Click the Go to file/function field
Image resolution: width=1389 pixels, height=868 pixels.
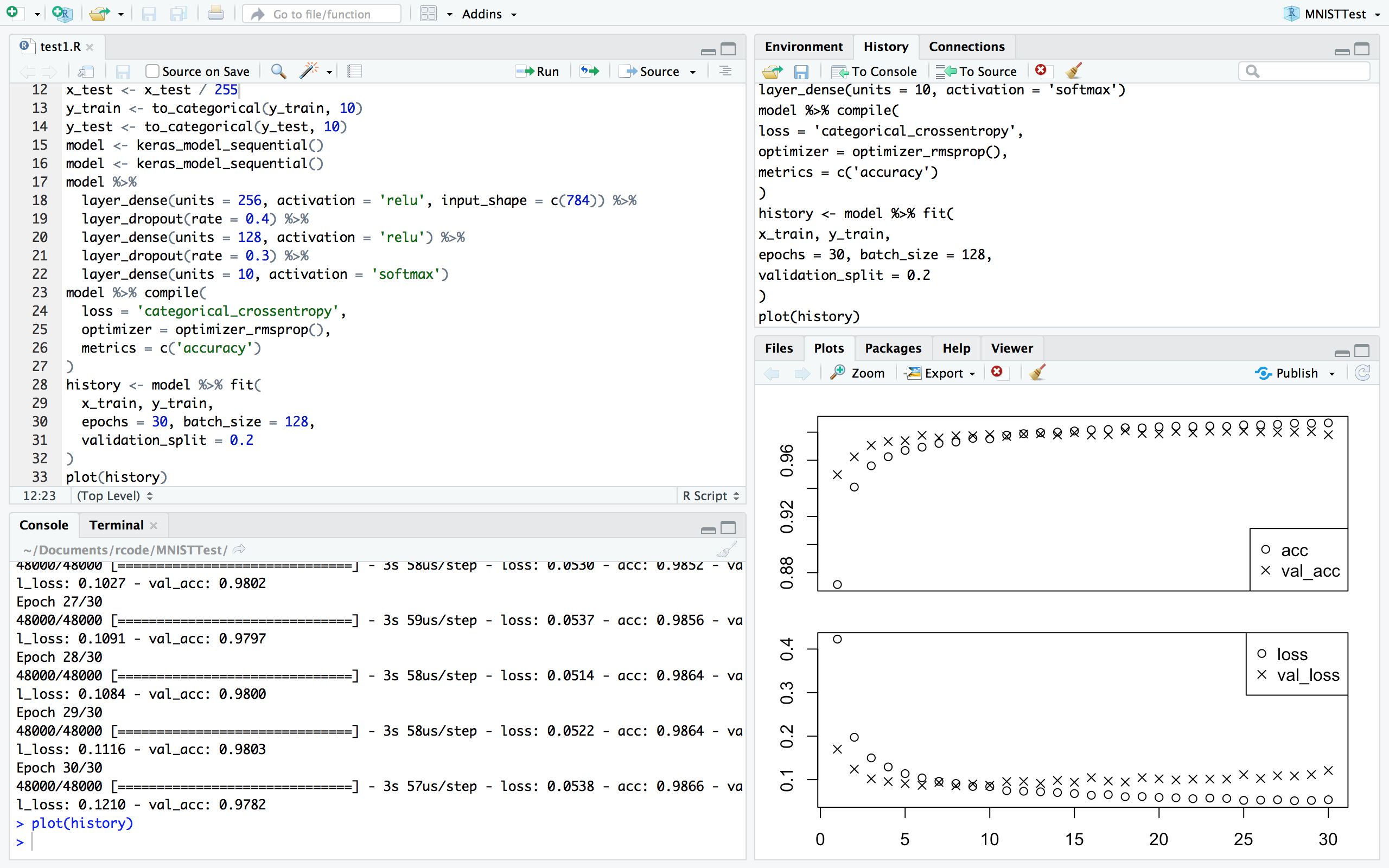pos(321,14)
